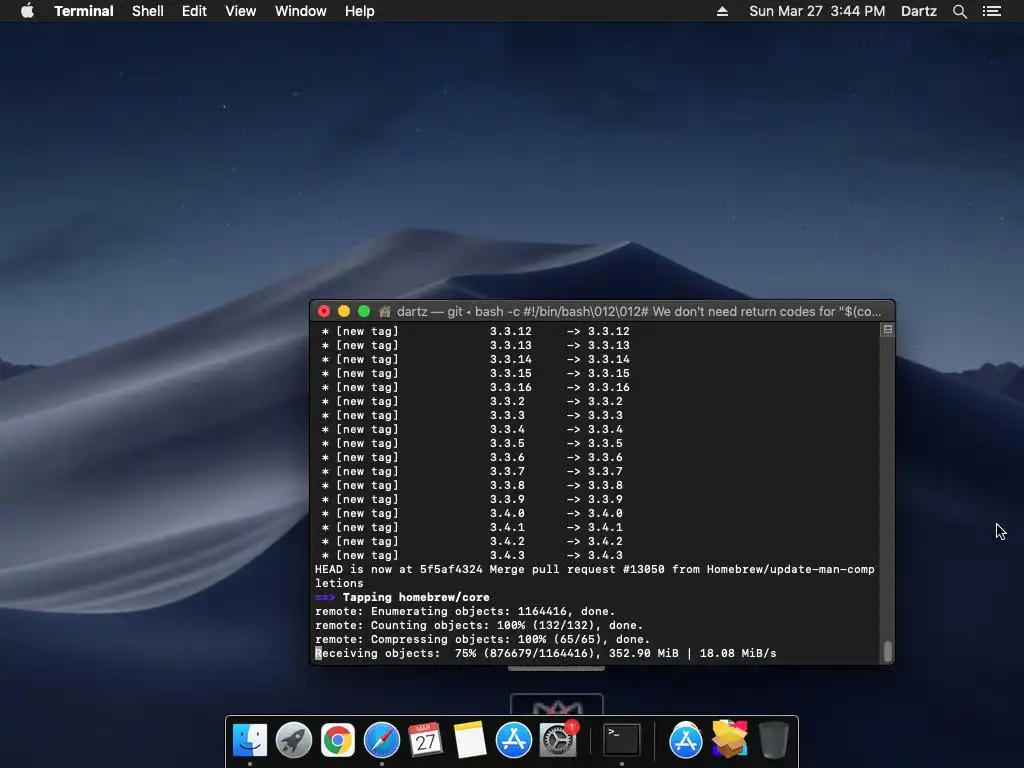
Task: Click the '18.08 MiB/s' transfer speed text
Action: [x=738, y=653]
